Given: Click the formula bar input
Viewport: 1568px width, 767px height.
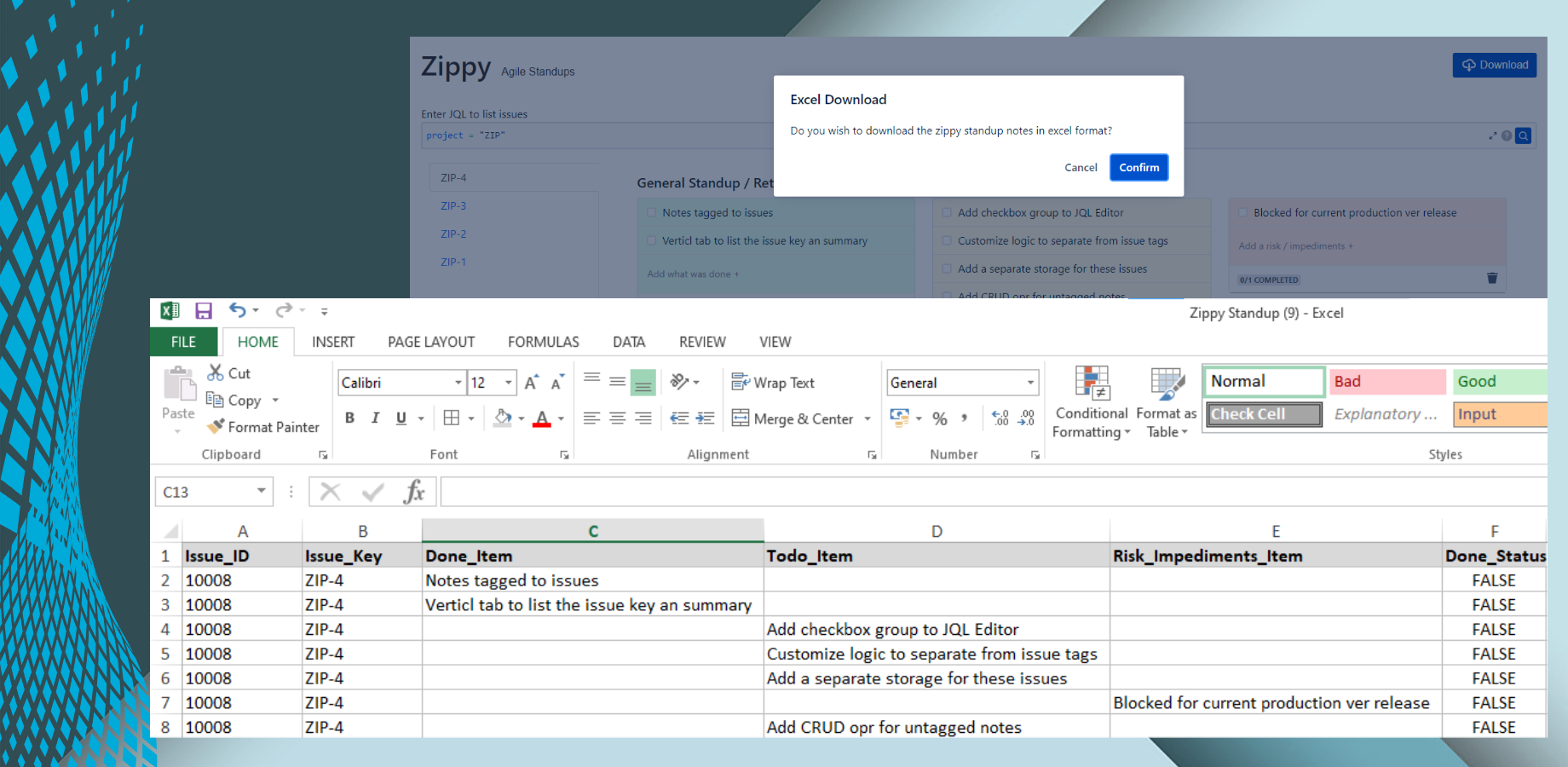Looking at the screenshot, I should pyautogui.click(x=993, y=492).
